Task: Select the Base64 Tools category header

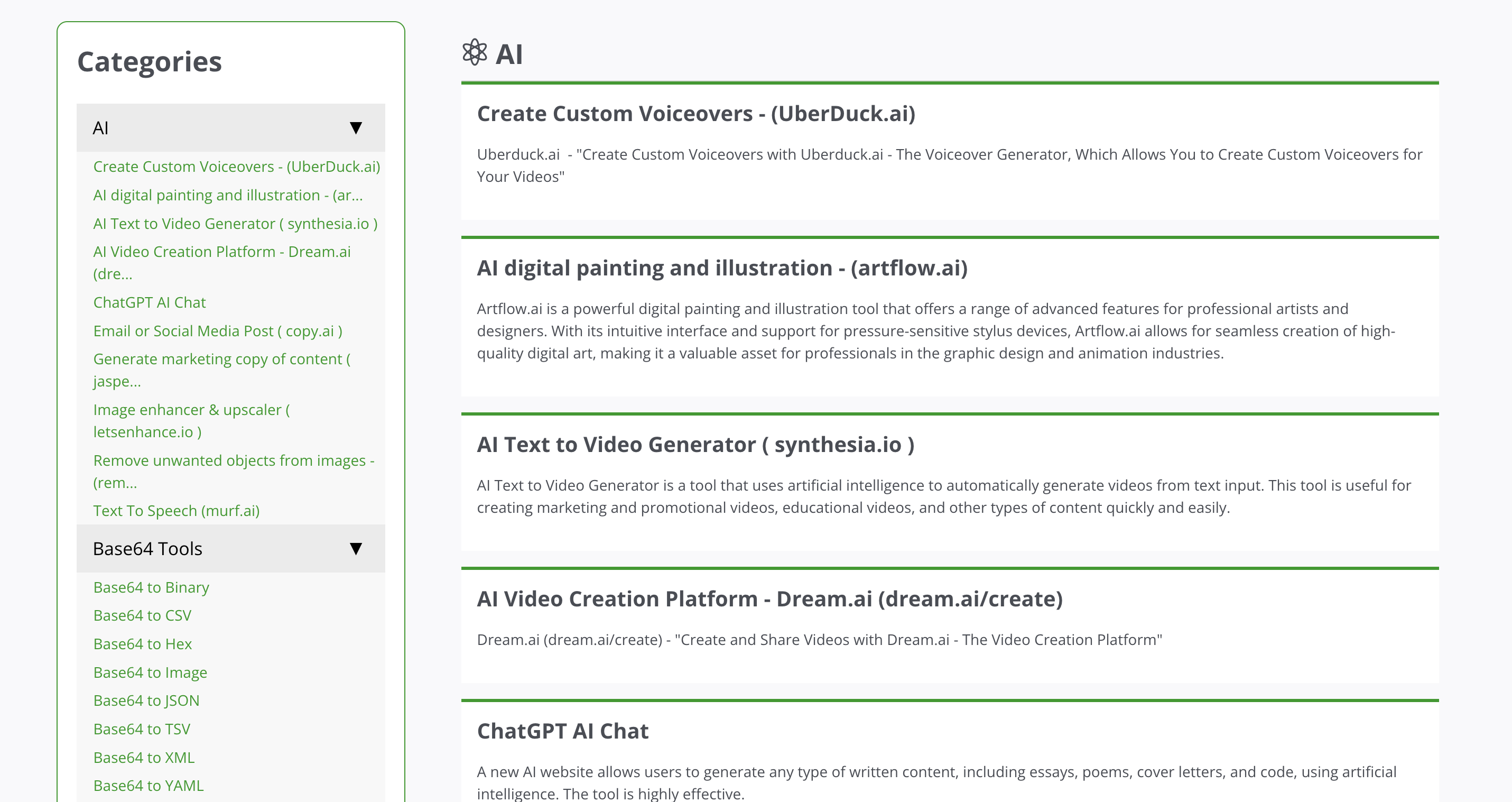Action: click(230, 548)
